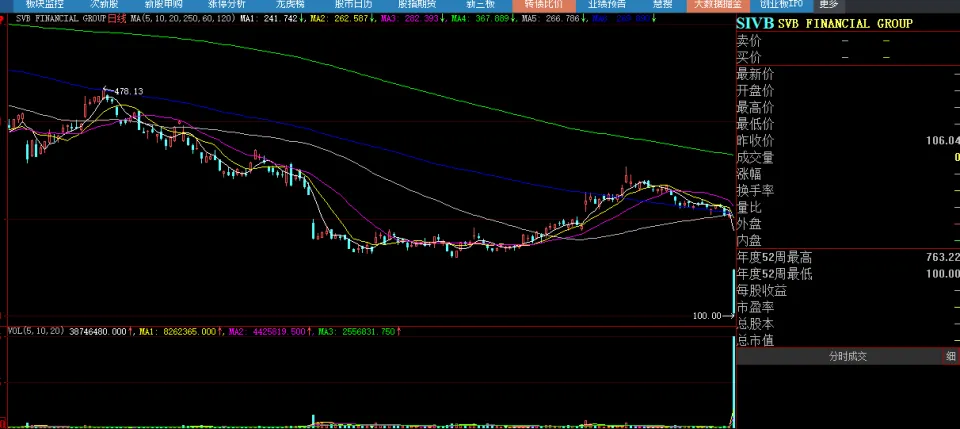This screenshot has width=960, height=429.
Task: Switch to the 次新股 tab
Action: (x=106, y=4)
